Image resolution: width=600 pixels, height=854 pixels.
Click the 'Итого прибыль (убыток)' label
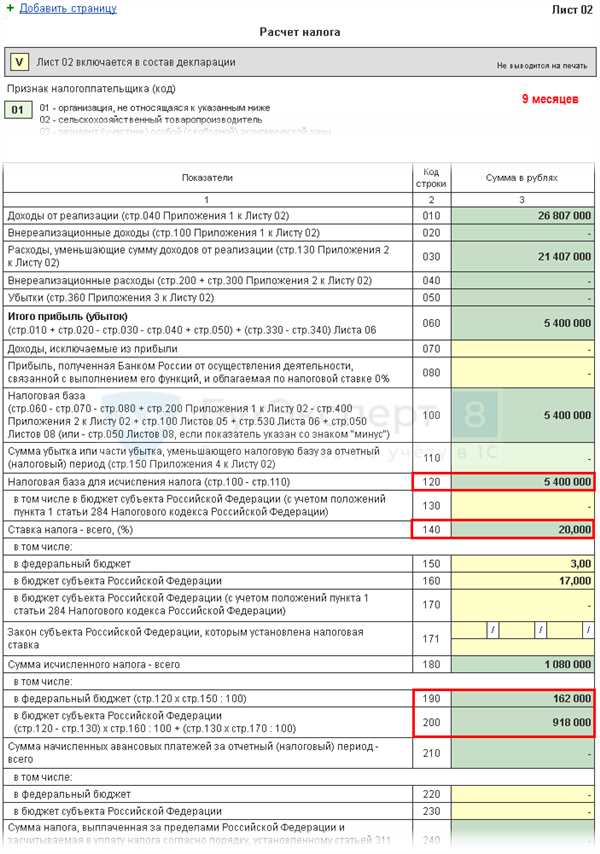(x=68, y=316)
